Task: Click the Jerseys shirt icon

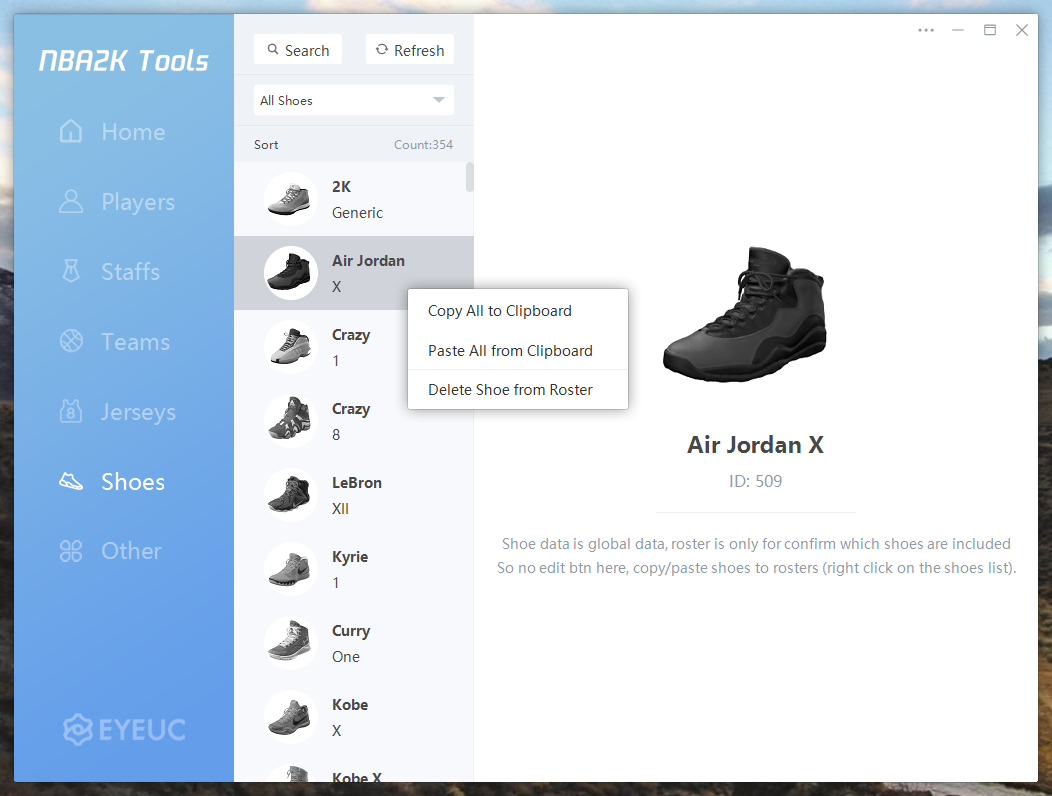Action: (x=71, y=411)
